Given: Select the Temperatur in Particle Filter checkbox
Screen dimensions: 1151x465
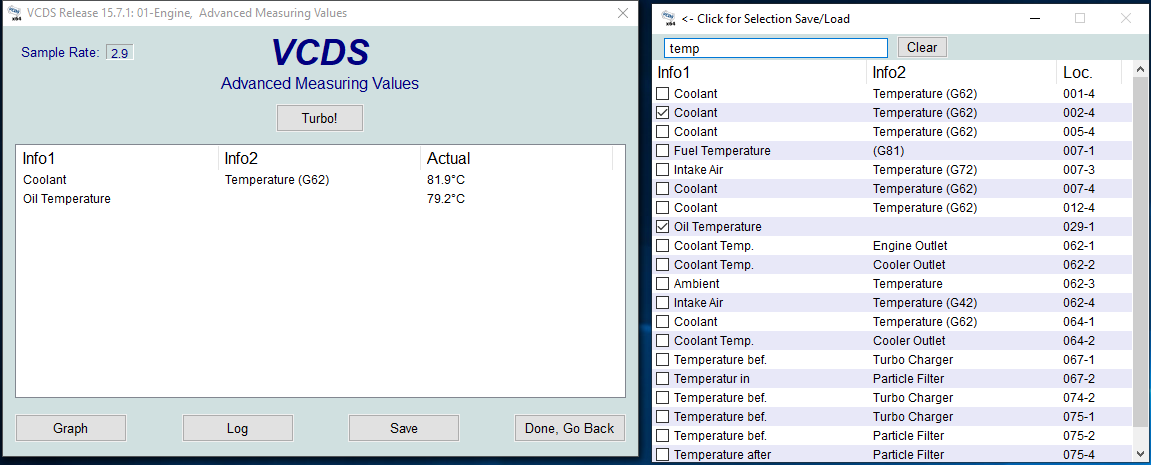Looking at the screenshot, I should 663,379.
